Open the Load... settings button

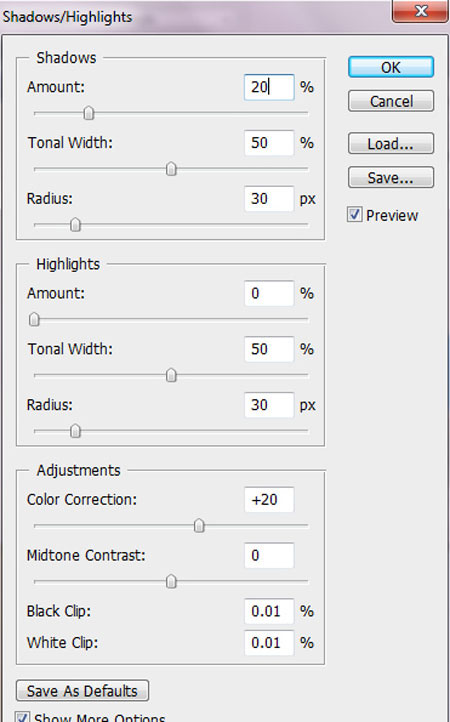tap(391, 144)
